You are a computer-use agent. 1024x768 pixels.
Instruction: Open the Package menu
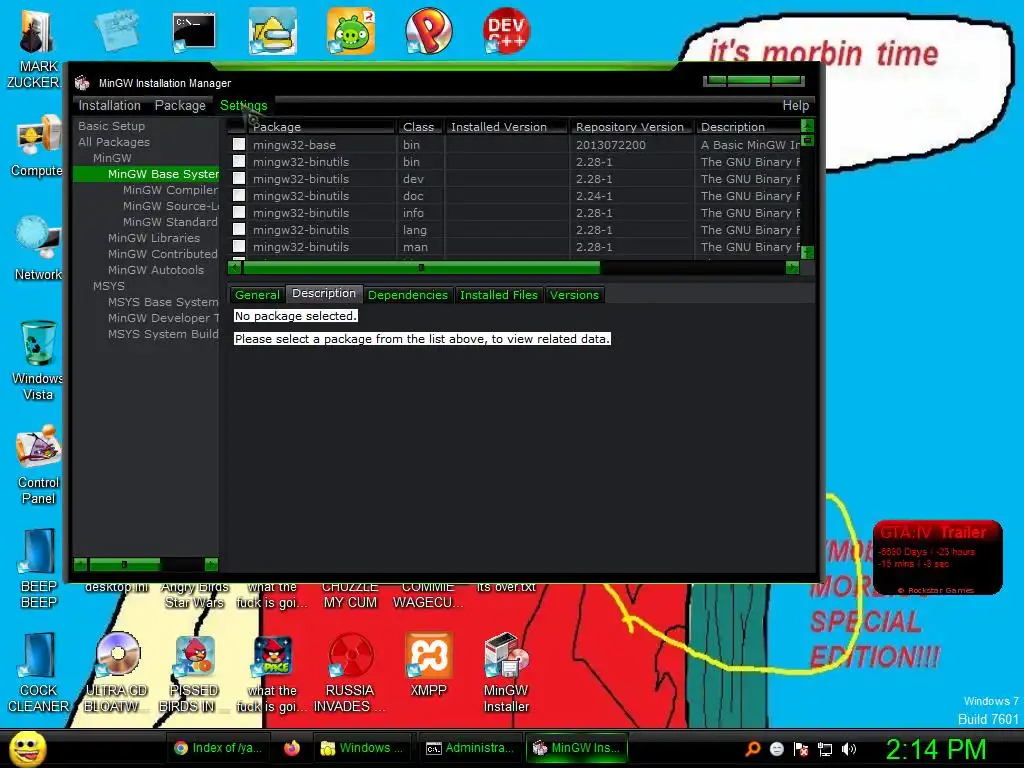[x=180, y=105]
